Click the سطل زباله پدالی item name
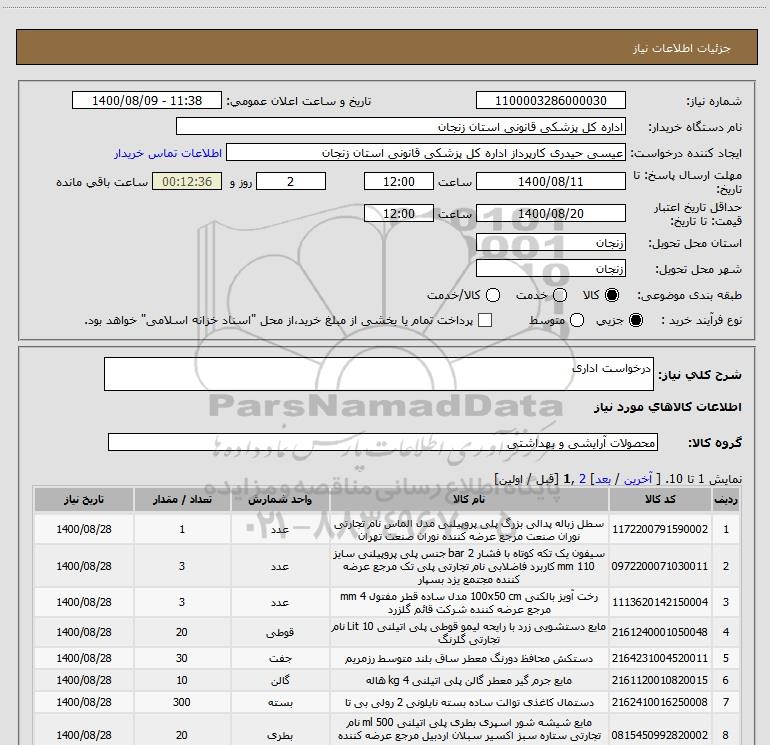 tap(469, 530)
